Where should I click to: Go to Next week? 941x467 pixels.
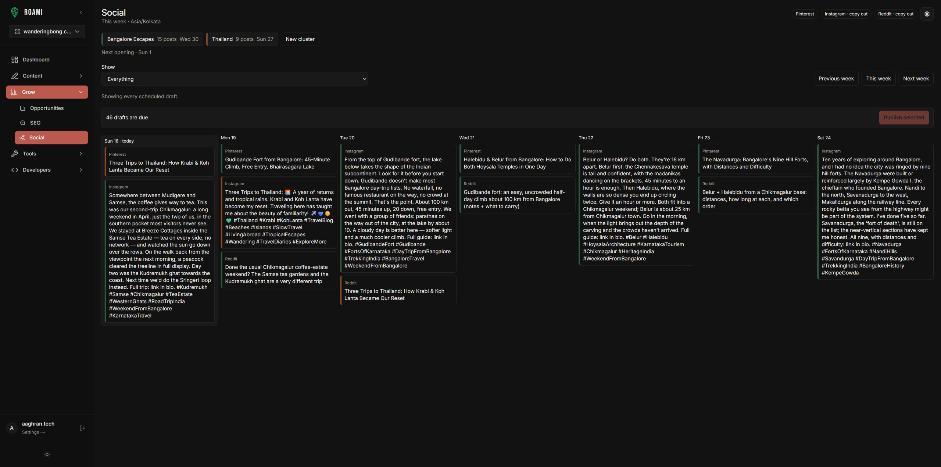click(x=916, y=79)
